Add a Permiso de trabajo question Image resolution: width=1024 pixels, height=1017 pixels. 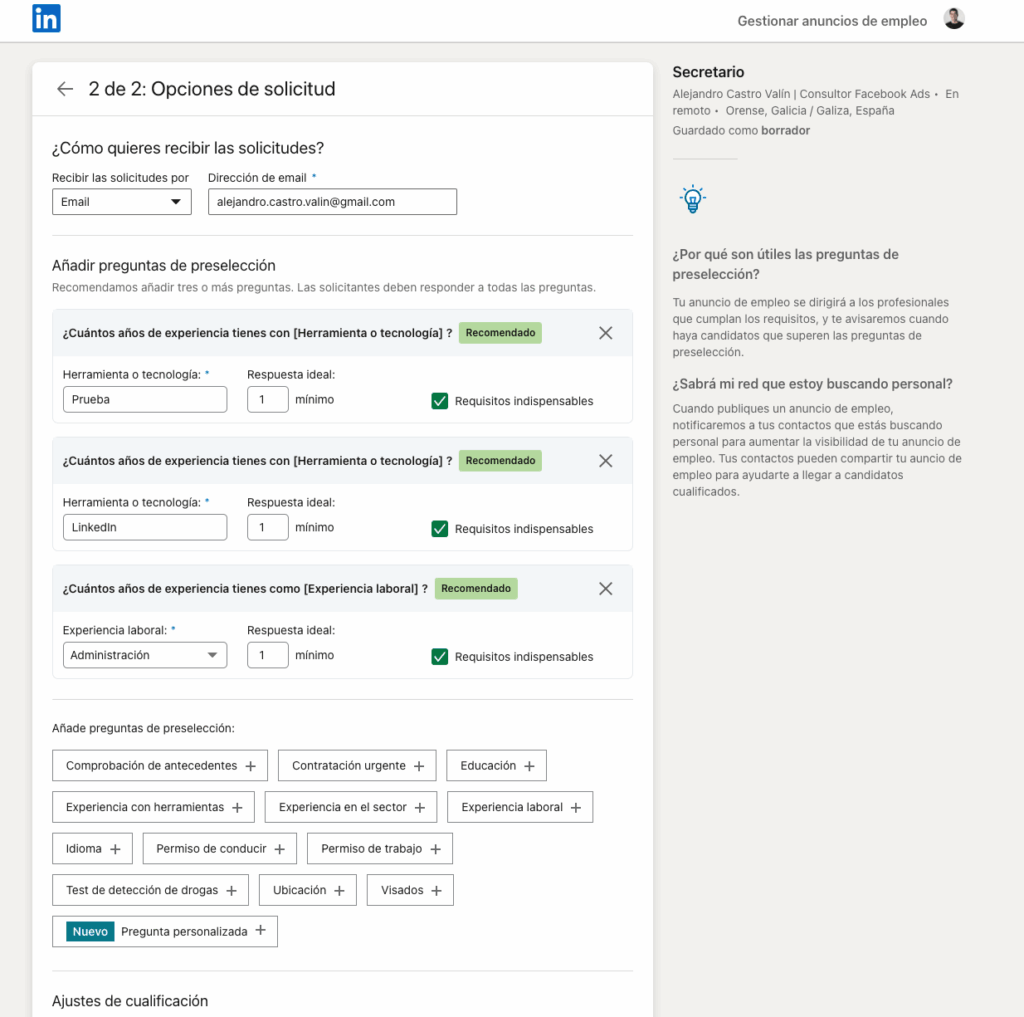pos(379,848)
